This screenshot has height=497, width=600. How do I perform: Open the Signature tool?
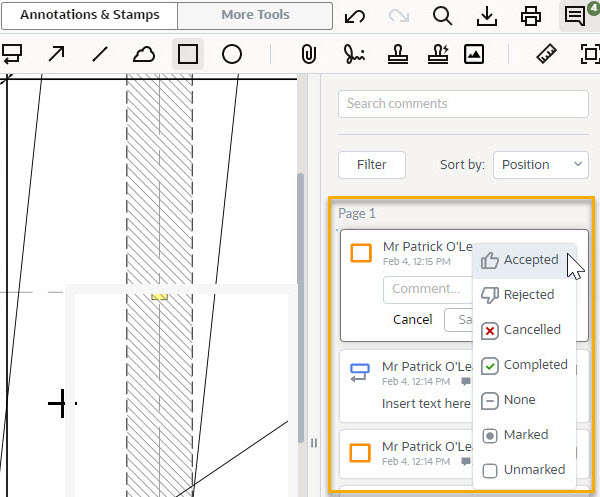coord(352,54)
